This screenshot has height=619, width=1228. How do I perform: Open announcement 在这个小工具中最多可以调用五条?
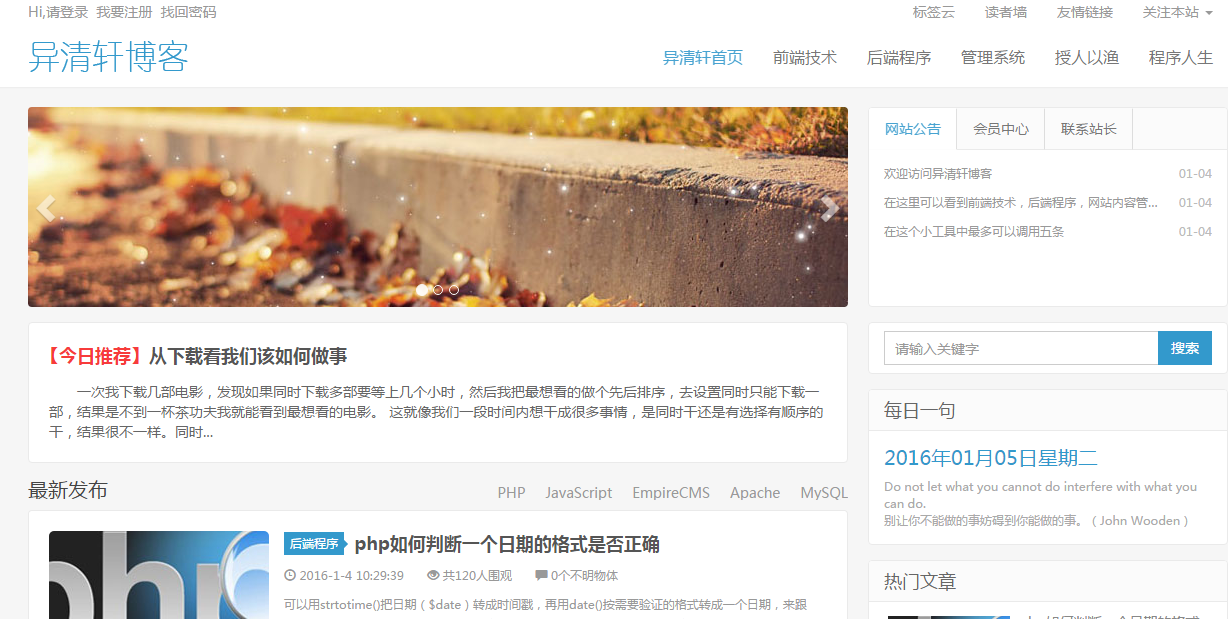pyautogui.click(x=974, y=232)
